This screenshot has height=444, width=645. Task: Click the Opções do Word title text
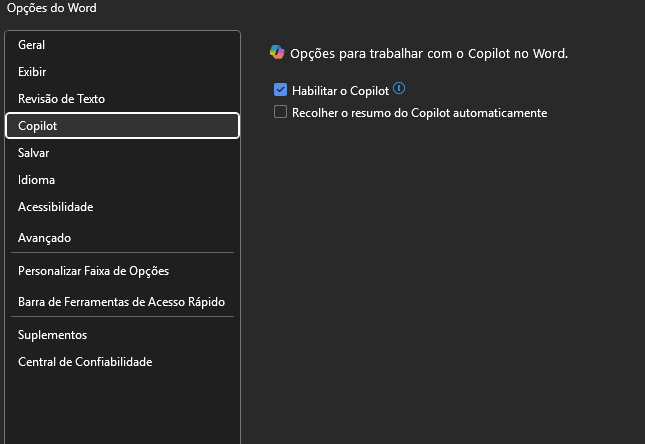(x=52, y=8)
